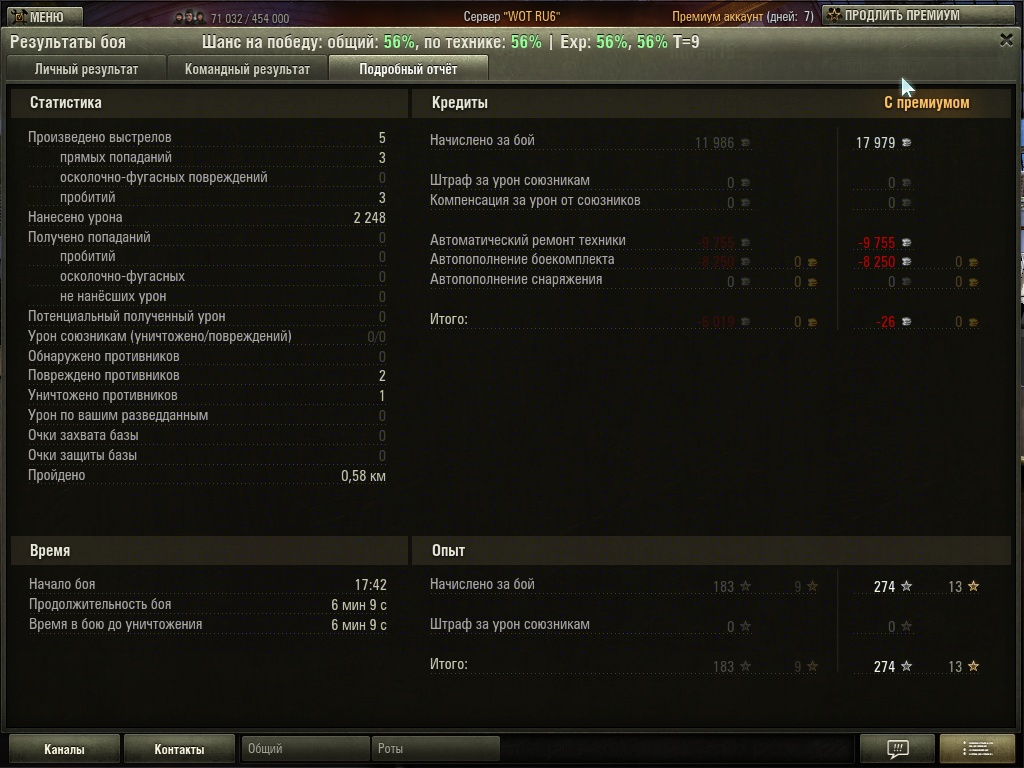Click 'Произведено выстрелов' row
Screen dimensions: 1024x768
206,137
